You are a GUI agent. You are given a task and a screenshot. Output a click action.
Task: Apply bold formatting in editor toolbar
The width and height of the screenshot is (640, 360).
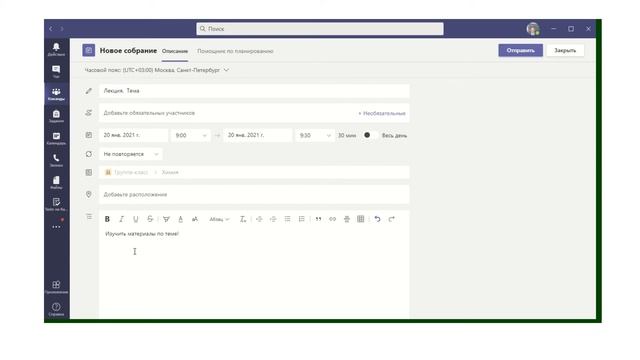(x=107, y=219)
